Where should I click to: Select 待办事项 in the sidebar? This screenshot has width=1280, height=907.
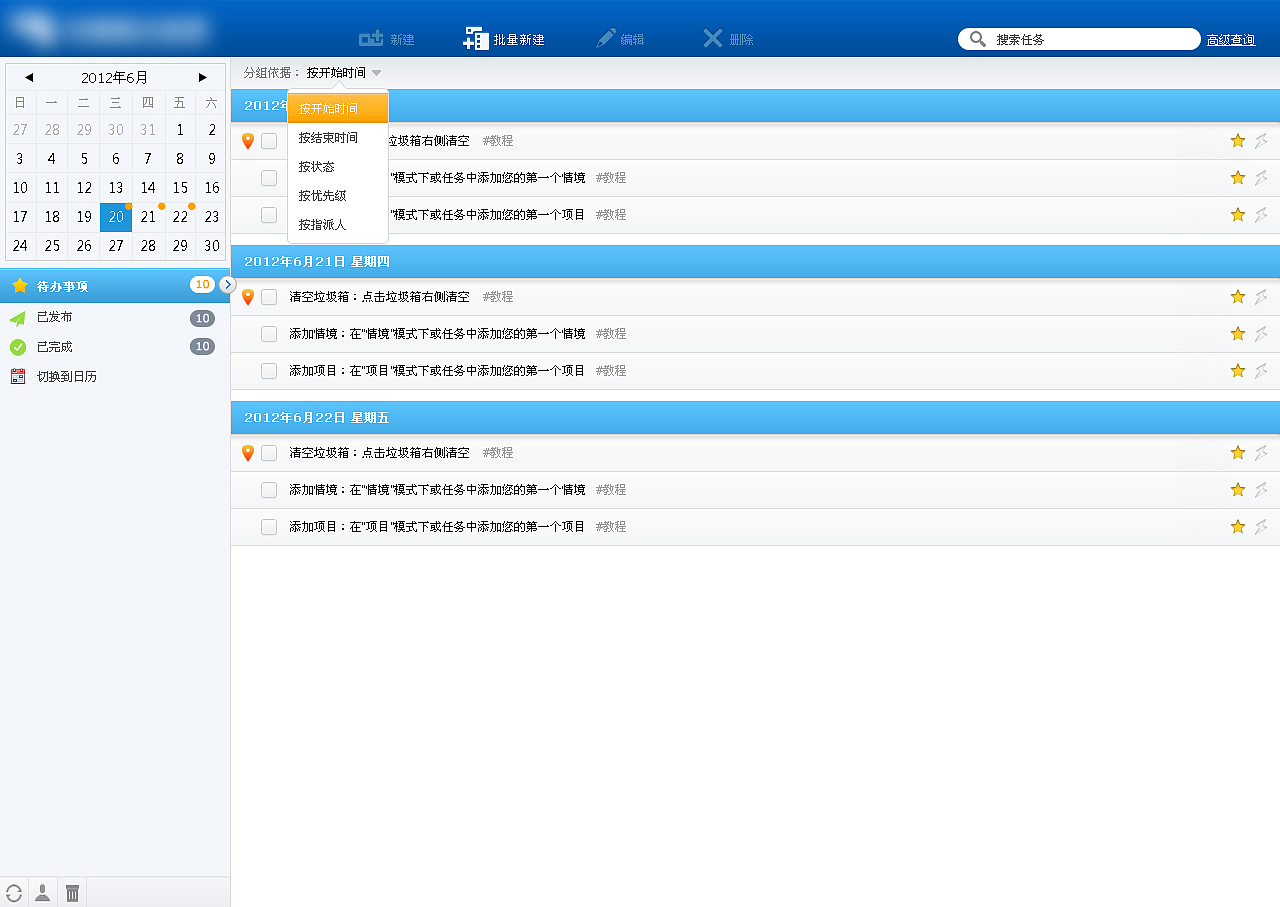[115, 286]
